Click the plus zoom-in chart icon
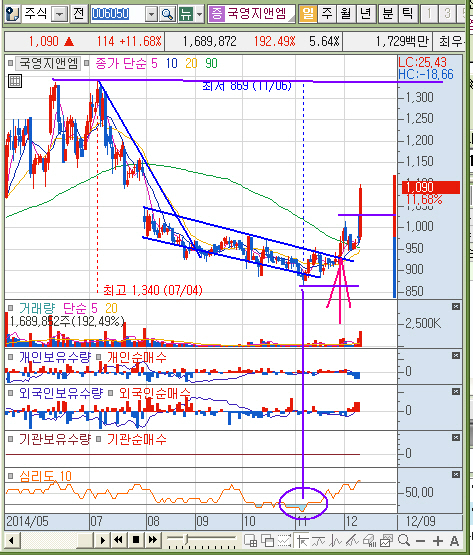 (x=438, y=540)
